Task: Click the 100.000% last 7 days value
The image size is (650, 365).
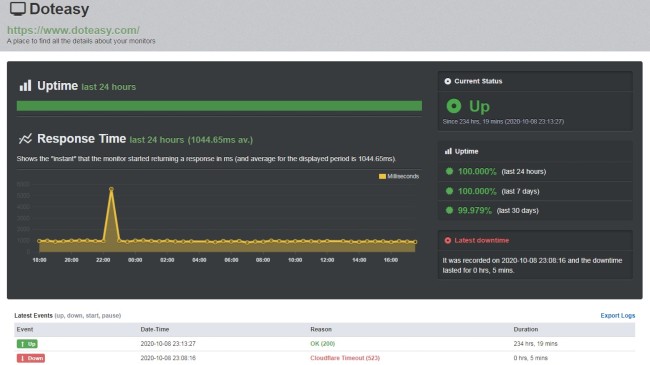Action: point(477,191)
